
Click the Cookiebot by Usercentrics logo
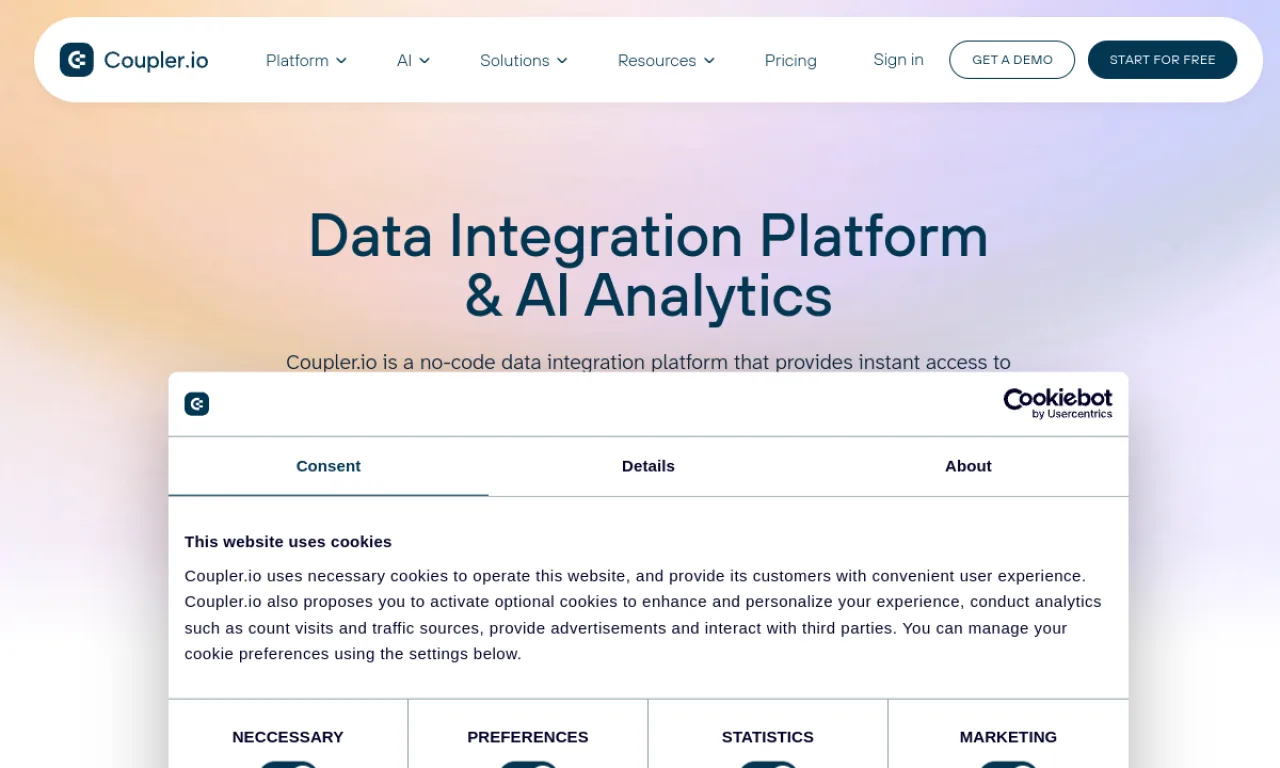pos(1057,404)
